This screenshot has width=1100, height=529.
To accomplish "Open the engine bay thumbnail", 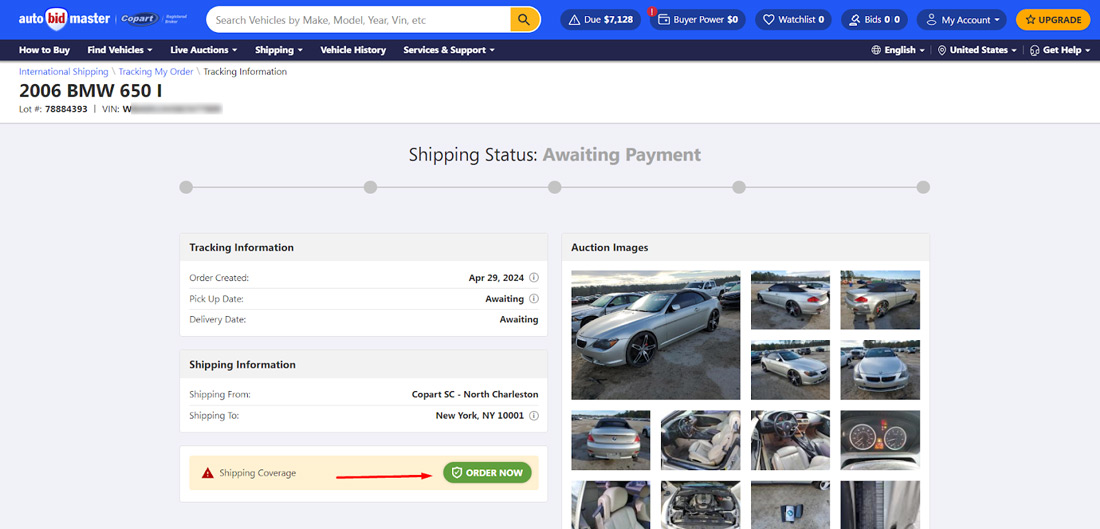I will 701,504.
